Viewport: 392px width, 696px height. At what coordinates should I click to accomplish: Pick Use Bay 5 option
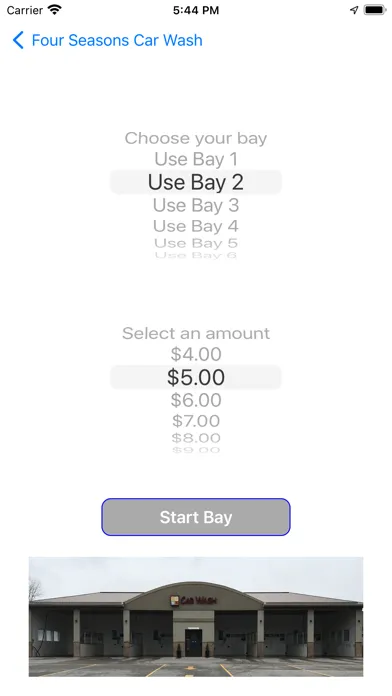196,243
